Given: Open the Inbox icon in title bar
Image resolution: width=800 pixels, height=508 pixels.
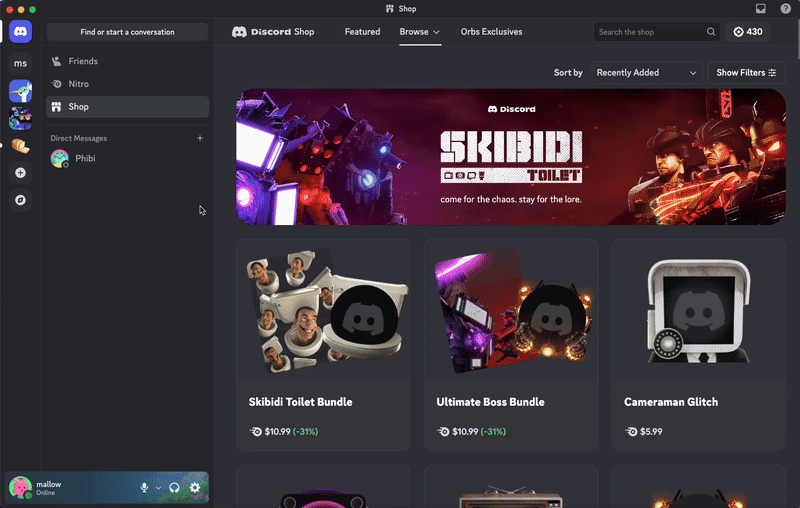Looking at the screenshot, I should coord(761,9).
